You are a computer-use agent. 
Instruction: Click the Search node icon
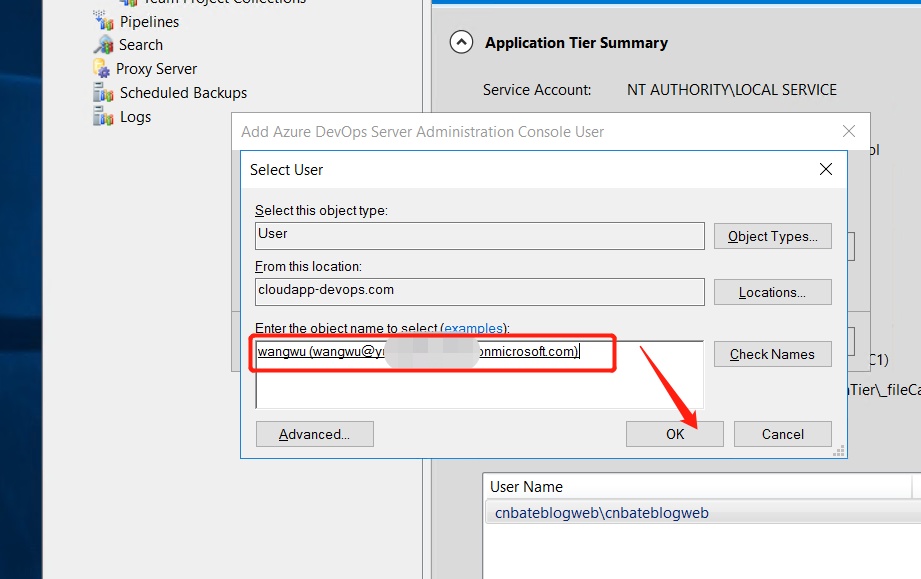[x=103, y=45]
